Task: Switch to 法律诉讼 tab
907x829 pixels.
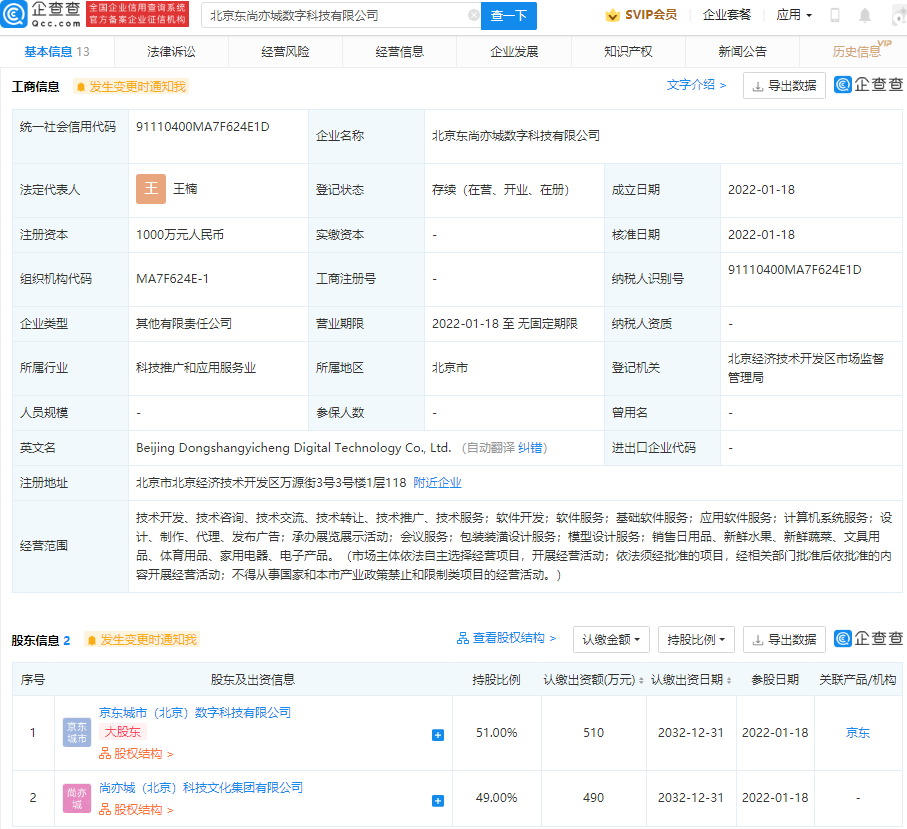Action: pos(171,51)
